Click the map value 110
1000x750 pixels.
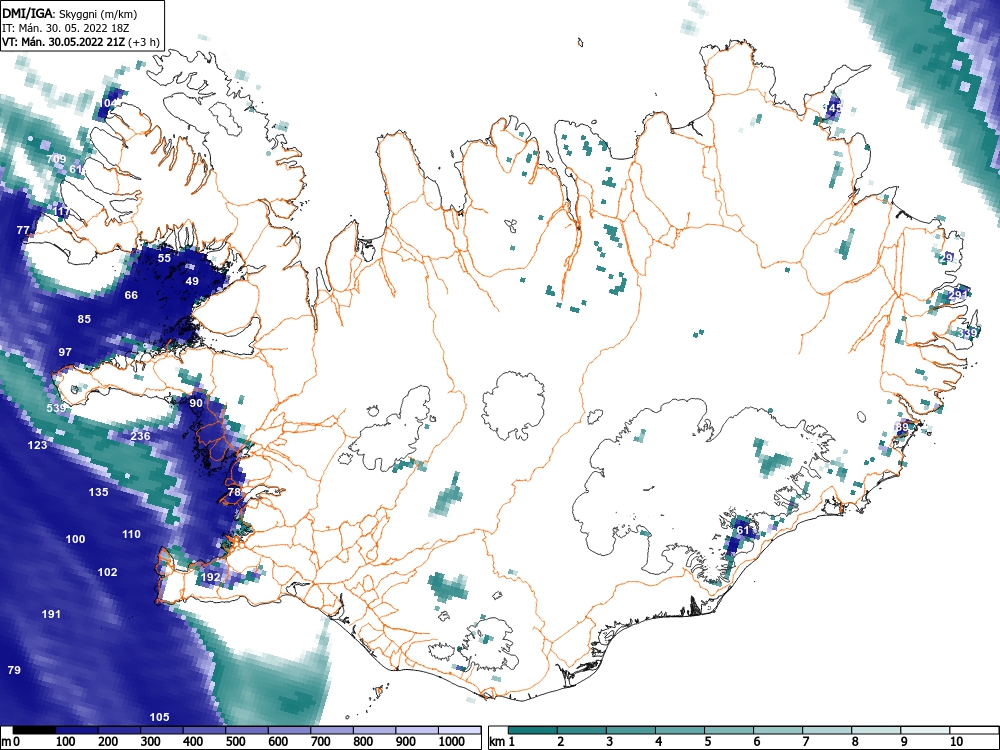click(131, 534)
